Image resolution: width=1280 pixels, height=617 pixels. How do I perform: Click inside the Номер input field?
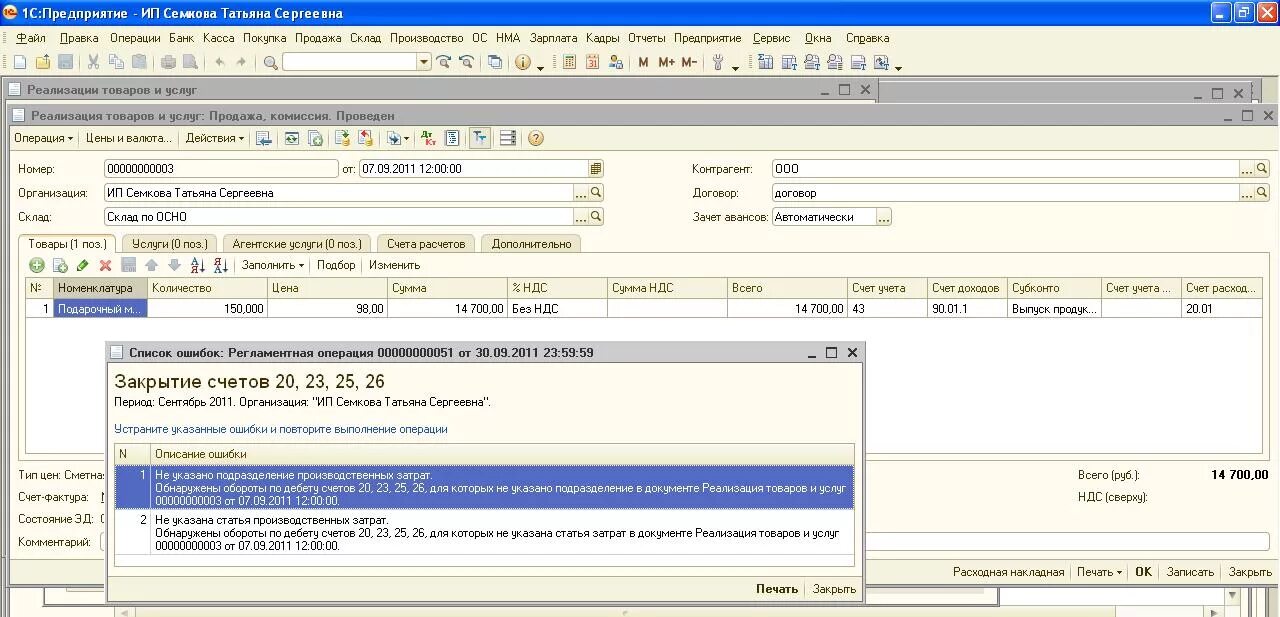(x=221, y=169)
